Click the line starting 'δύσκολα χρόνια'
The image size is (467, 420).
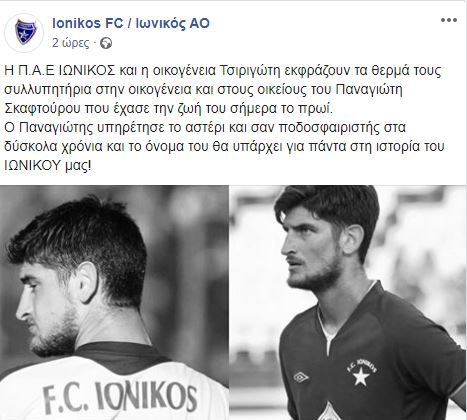224,147
